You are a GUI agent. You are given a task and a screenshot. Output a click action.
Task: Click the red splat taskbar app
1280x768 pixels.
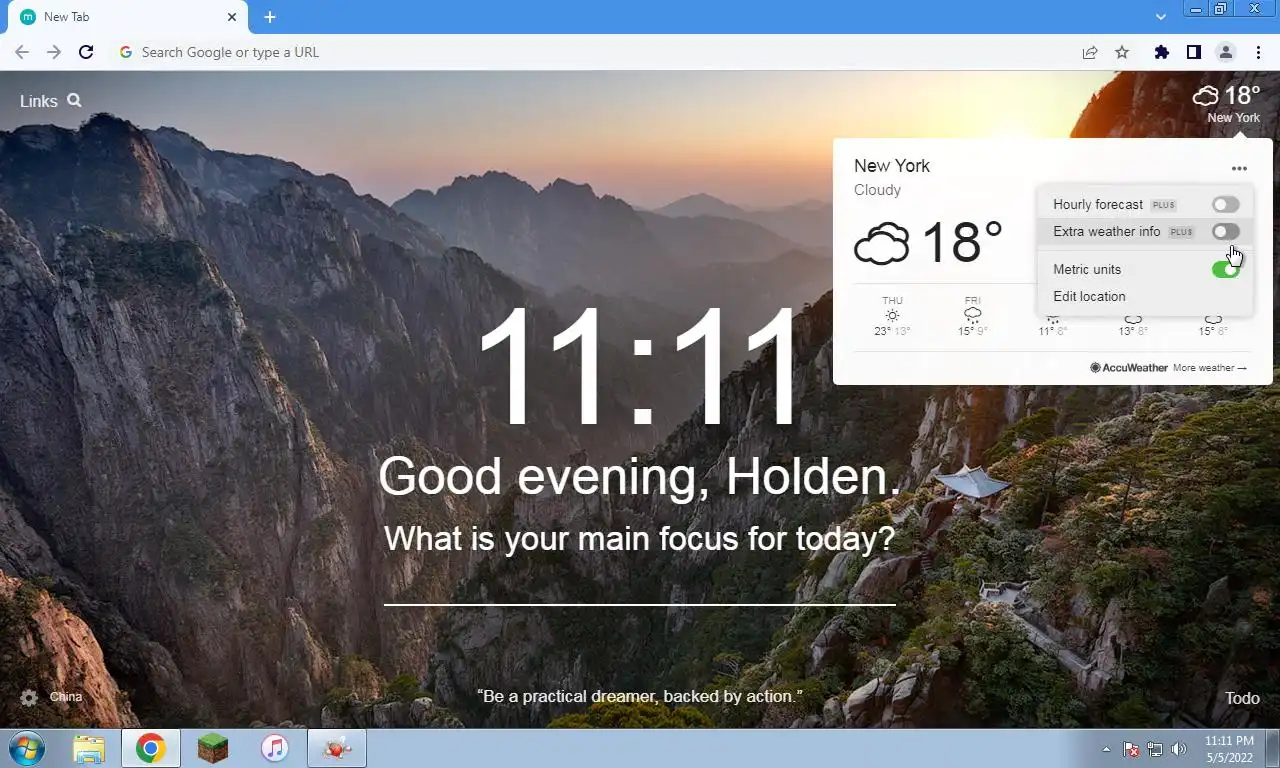(337, 748)
